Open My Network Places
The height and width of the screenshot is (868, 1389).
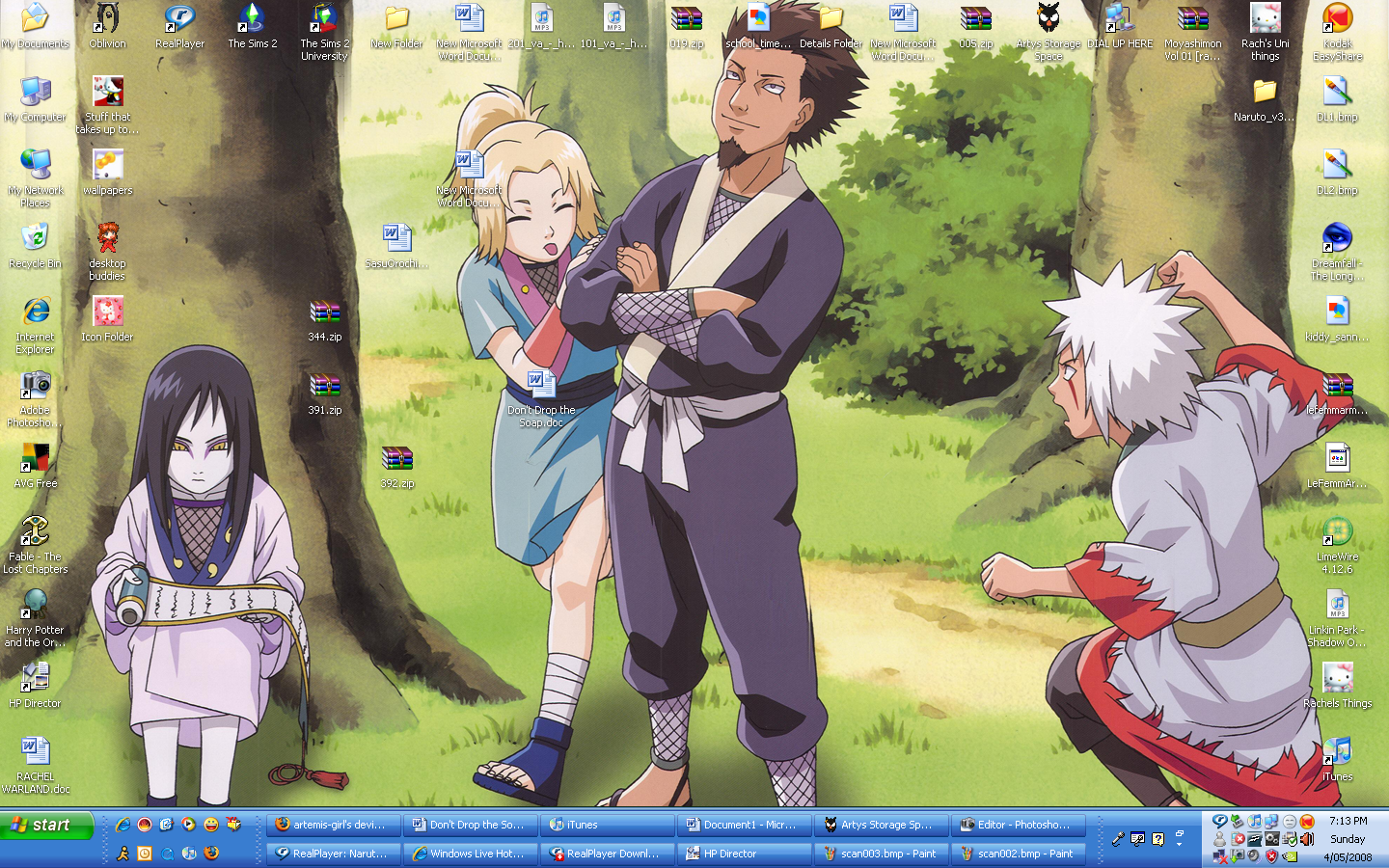(35, 178)
